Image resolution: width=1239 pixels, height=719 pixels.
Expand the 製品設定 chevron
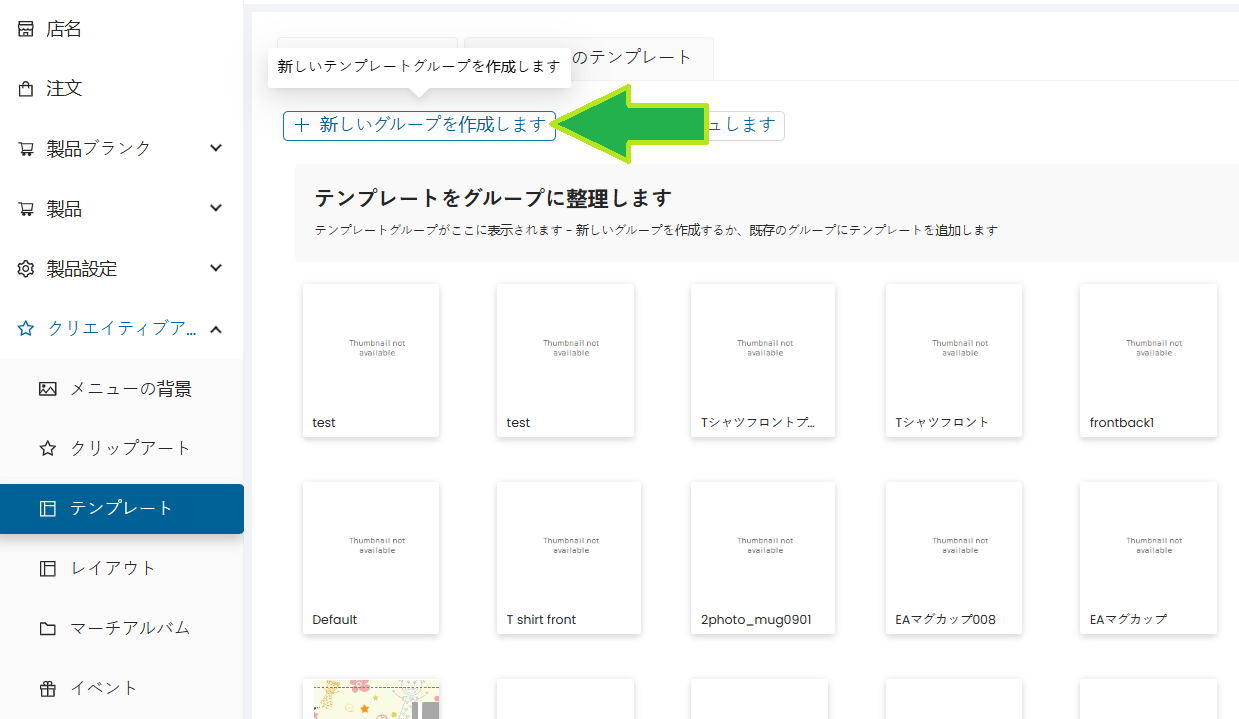coord(216,268)
